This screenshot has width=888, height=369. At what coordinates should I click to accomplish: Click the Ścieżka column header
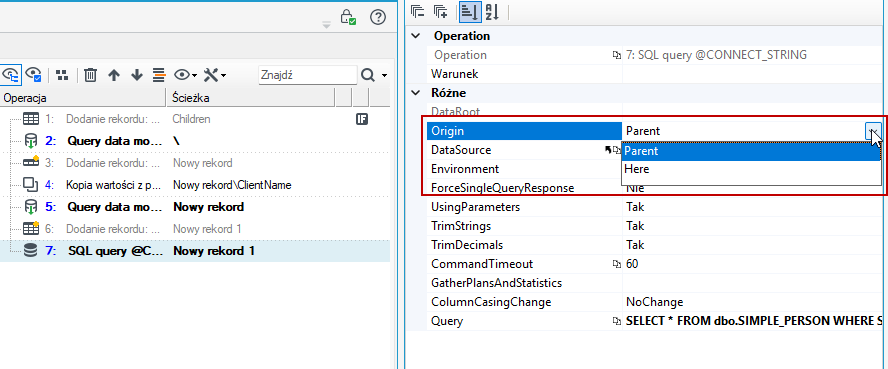tap(251, 98)
